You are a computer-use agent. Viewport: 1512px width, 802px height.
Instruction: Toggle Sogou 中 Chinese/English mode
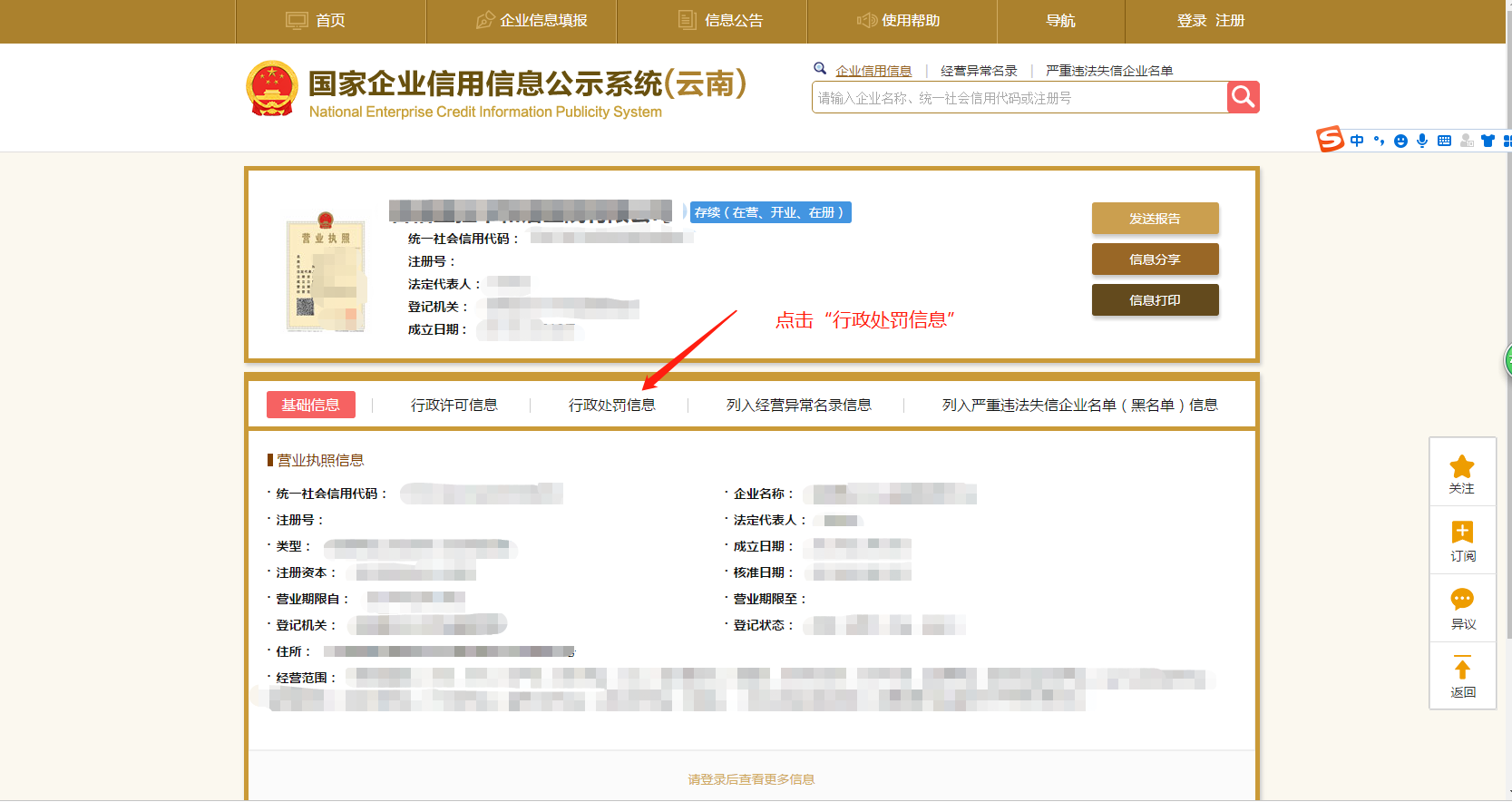(x=1357, y=141)
